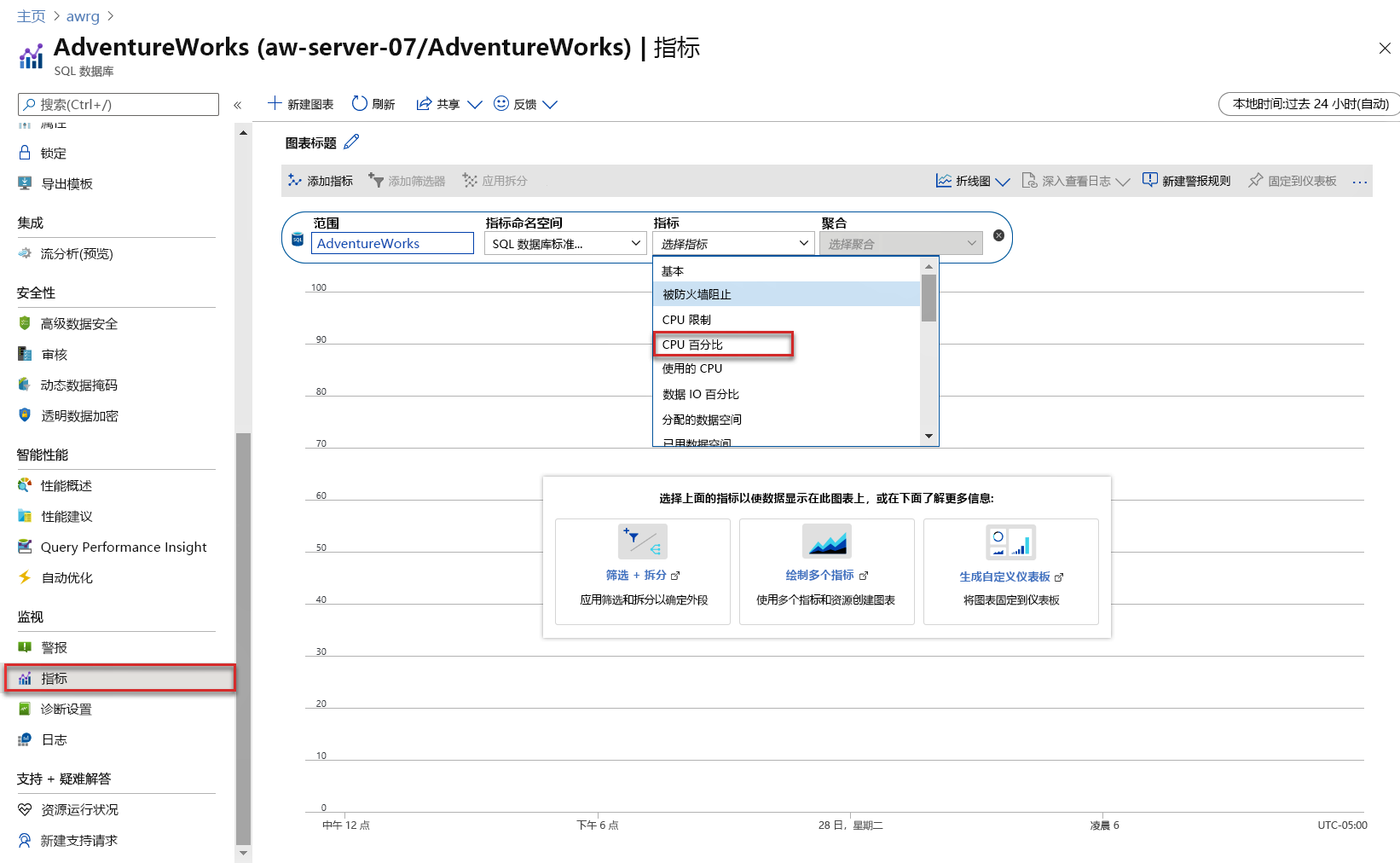The height and width of the screenshot is (863, 1400).
Task: Open 导出模板 in the sidebar
Action: coord(67,183)
